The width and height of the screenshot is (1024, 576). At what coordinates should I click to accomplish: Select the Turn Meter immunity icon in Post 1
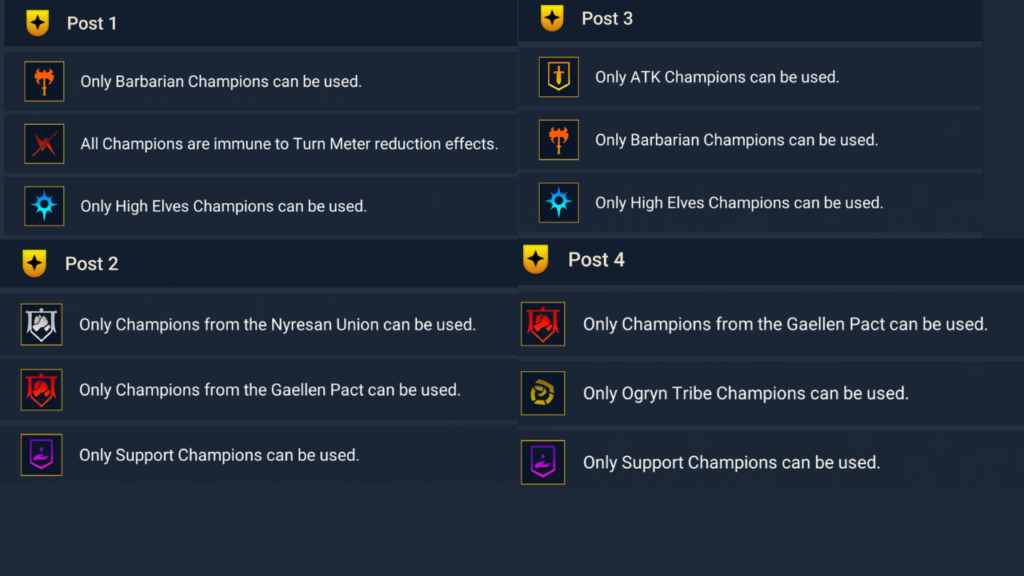[44, 143]
